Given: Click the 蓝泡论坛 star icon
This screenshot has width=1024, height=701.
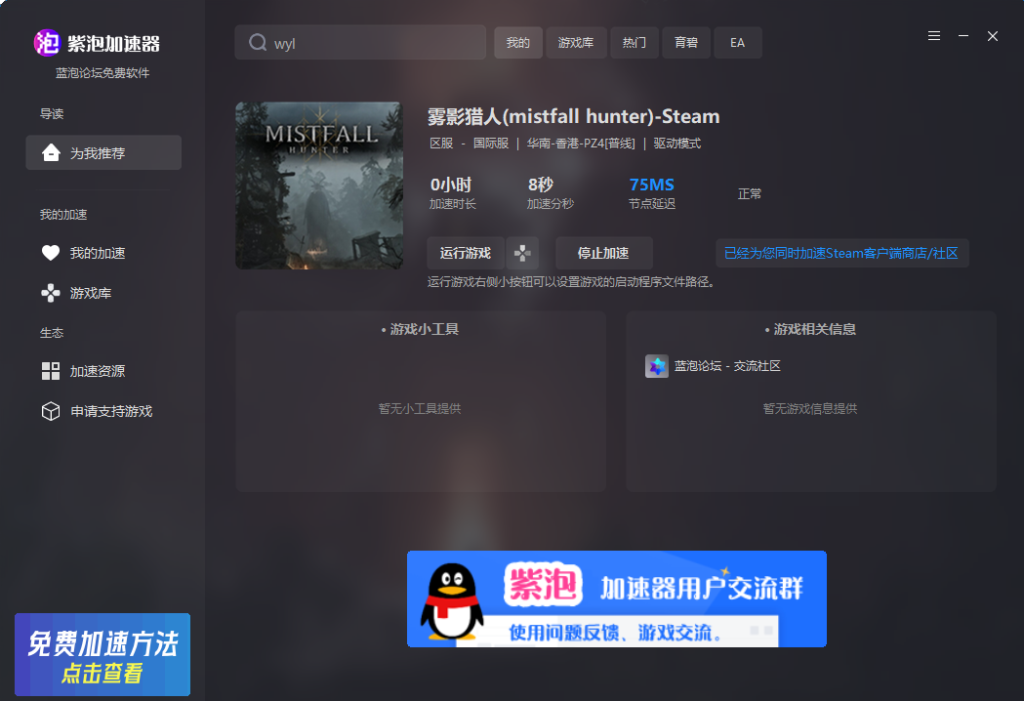Looking at the screenshot, I should [657, 366].
